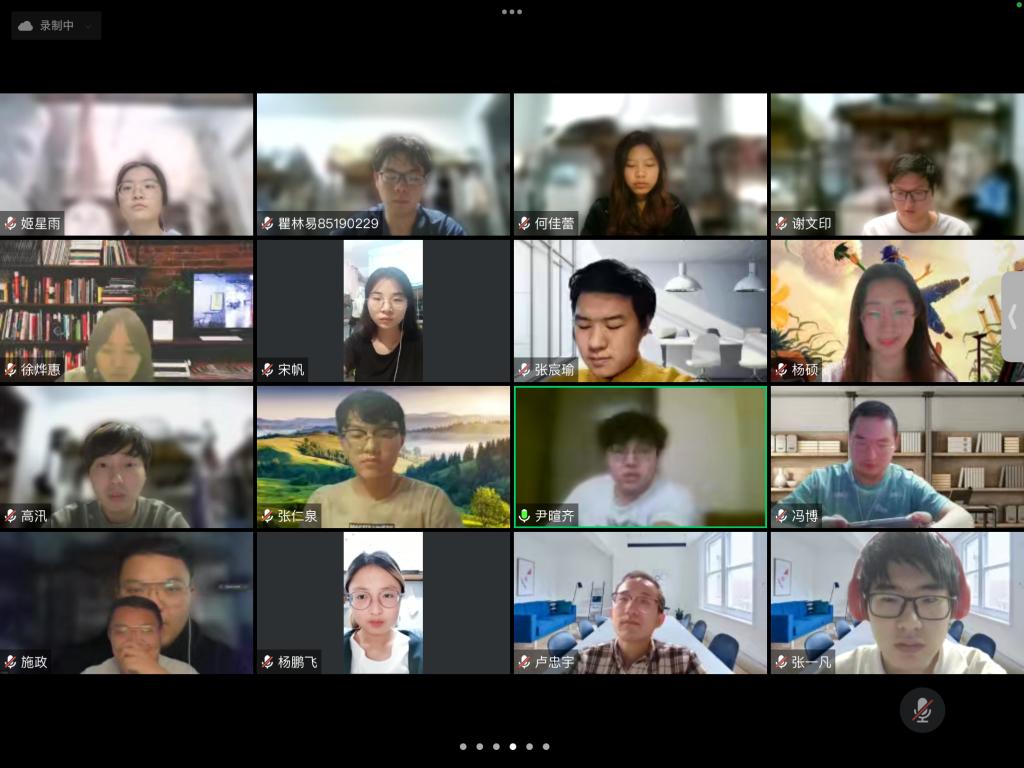Click muted mic icon beside 何佳蕾
This screenshot has width=1024, height=768.
(524, 224)
